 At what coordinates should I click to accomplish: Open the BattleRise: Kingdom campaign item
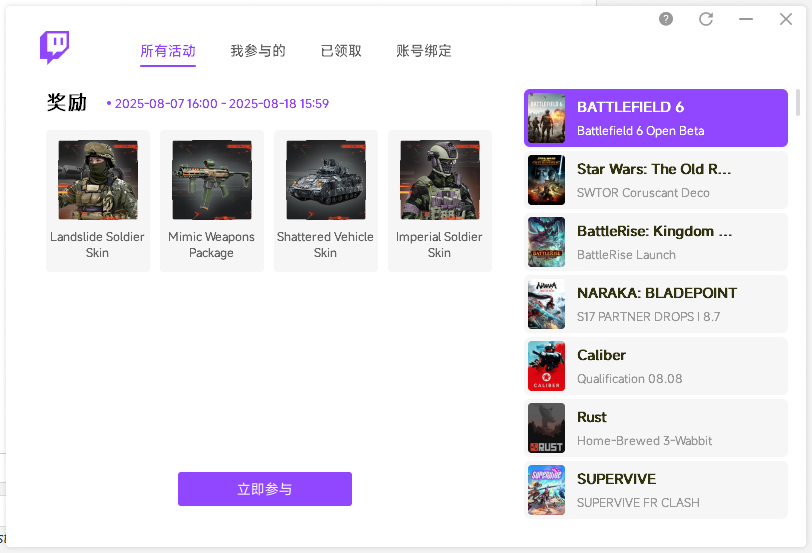pos(655,242)
